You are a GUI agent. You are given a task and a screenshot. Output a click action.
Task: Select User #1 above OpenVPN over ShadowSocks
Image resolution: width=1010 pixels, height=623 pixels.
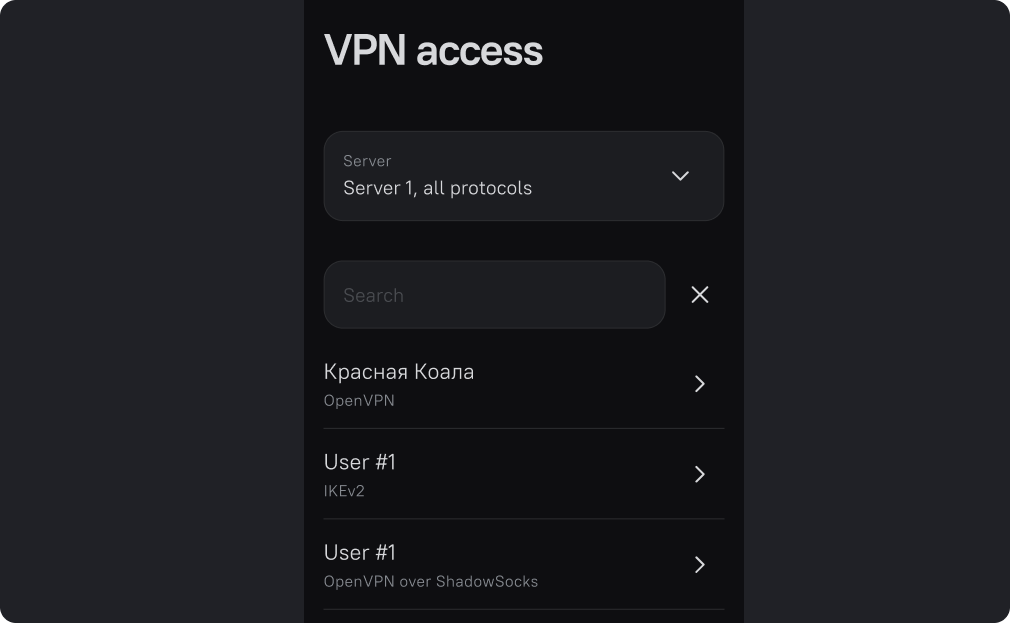[360, 552]
